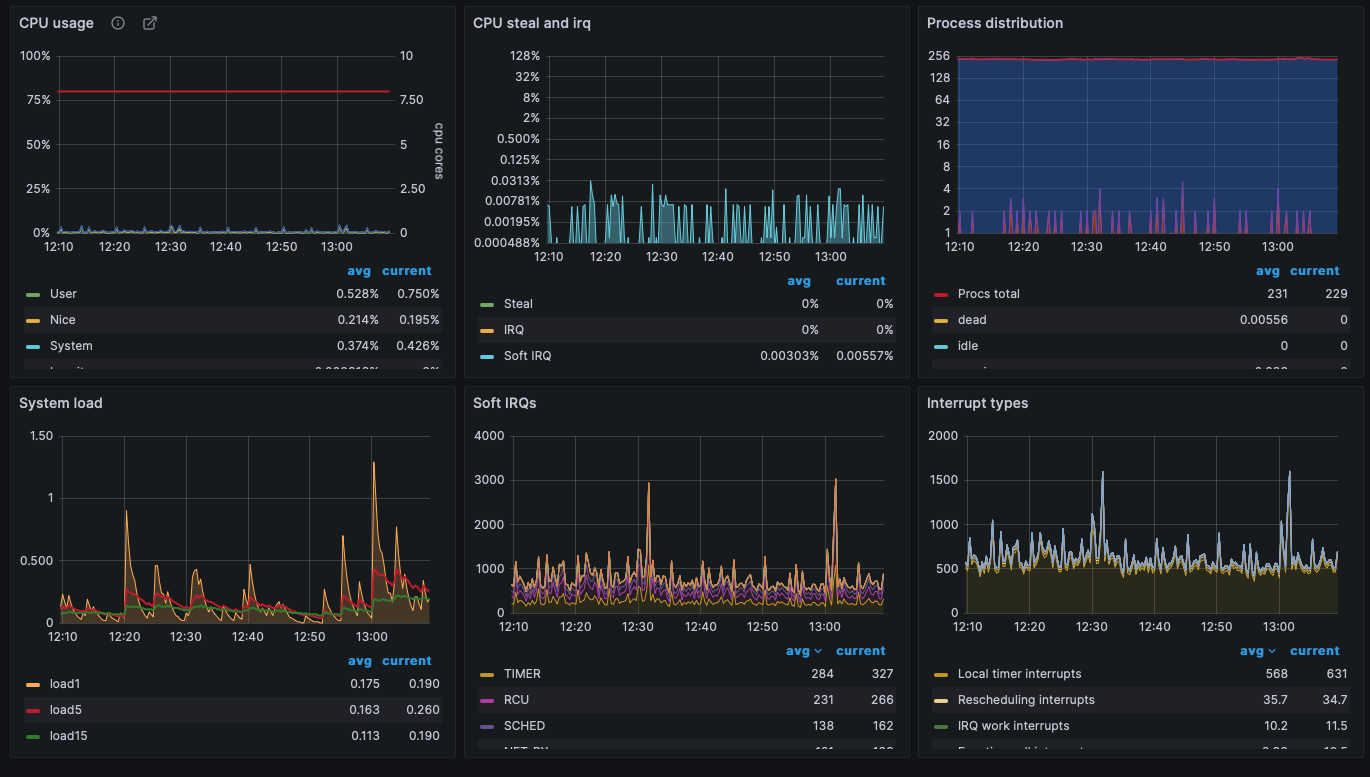Change the cyan System series color swatch
Screen dimensions: 1370x777
pos(33,346)
